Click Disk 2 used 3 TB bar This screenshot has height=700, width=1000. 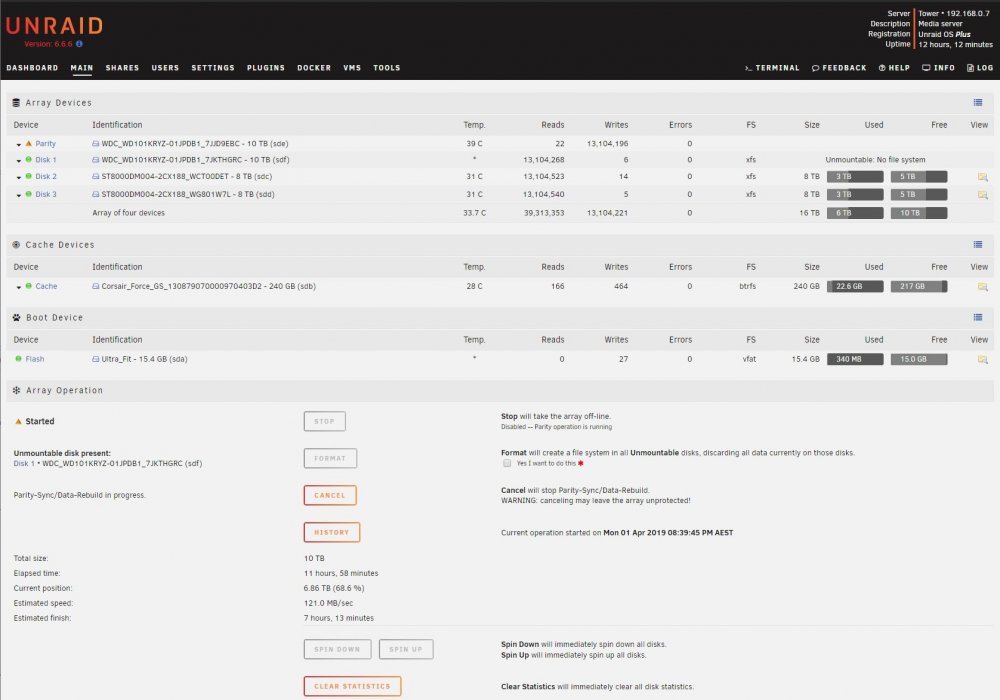[855, 177]
